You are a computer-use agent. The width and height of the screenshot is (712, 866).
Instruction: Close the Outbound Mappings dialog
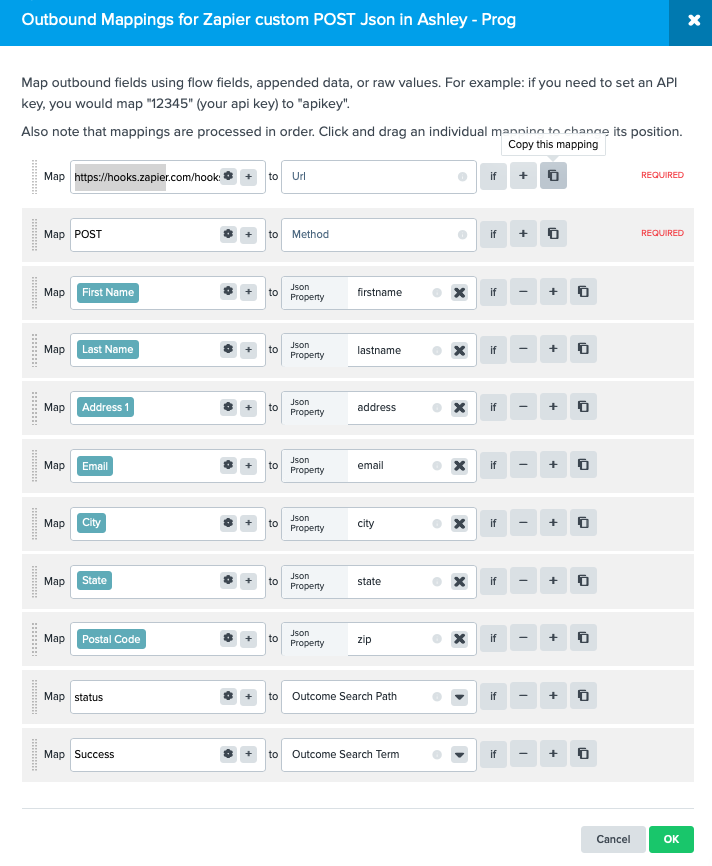[694, 20]
